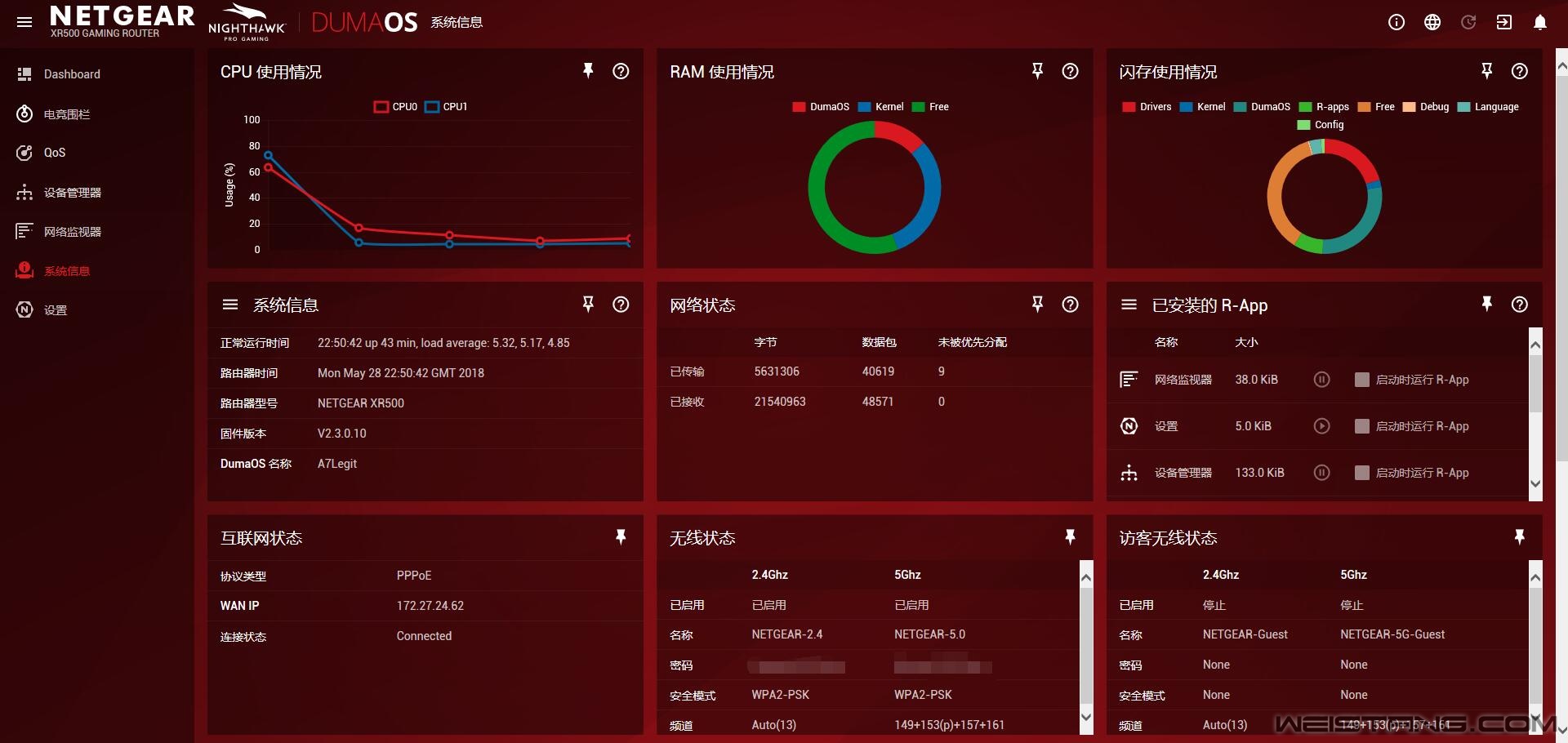Go to 设备管理器 in sidebar
The width and height of the screenshot is (1568, 743).
(72, 193)
